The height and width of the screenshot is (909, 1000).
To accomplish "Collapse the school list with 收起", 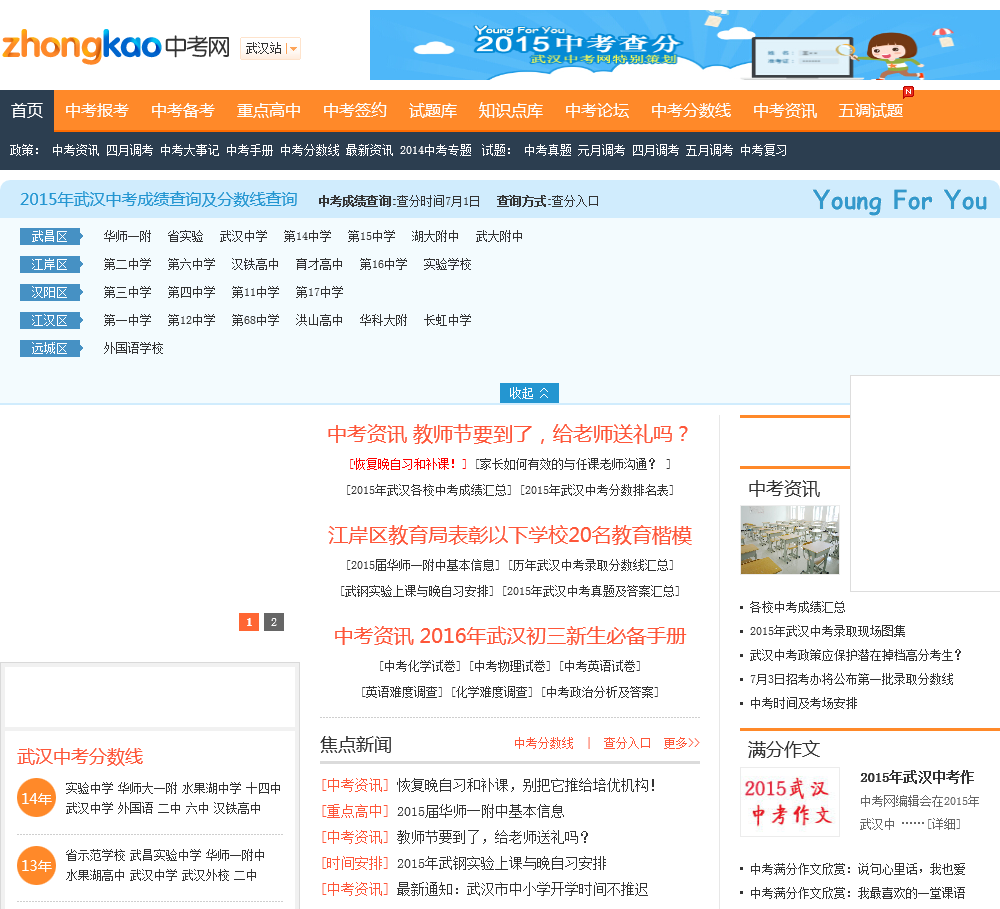I will (x=529, y=393).
